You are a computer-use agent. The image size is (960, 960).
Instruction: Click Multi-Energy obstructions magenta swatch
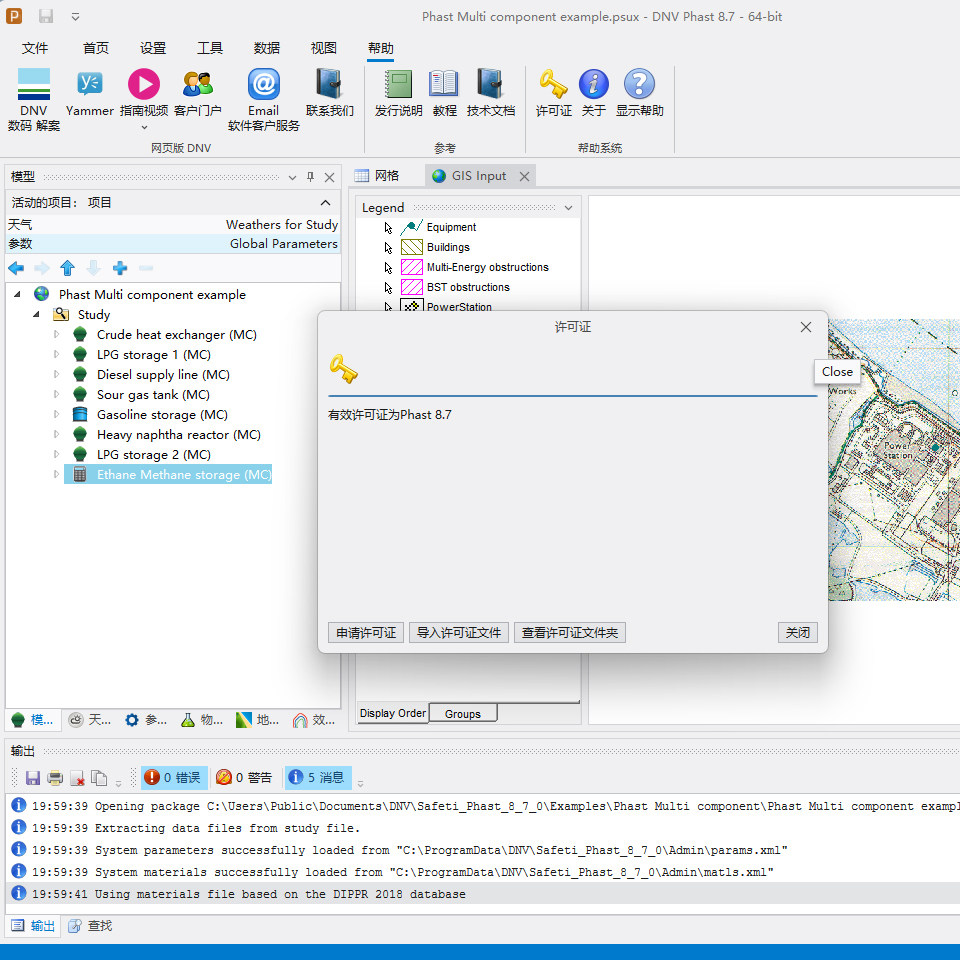point(411,268)
